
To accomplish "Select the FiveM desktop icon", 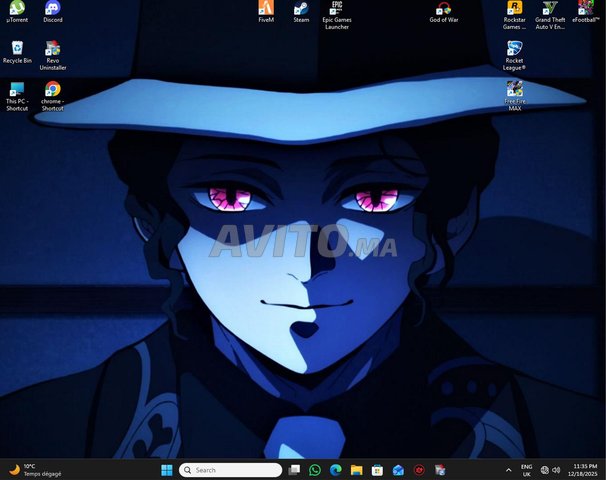I will point(266,10).
